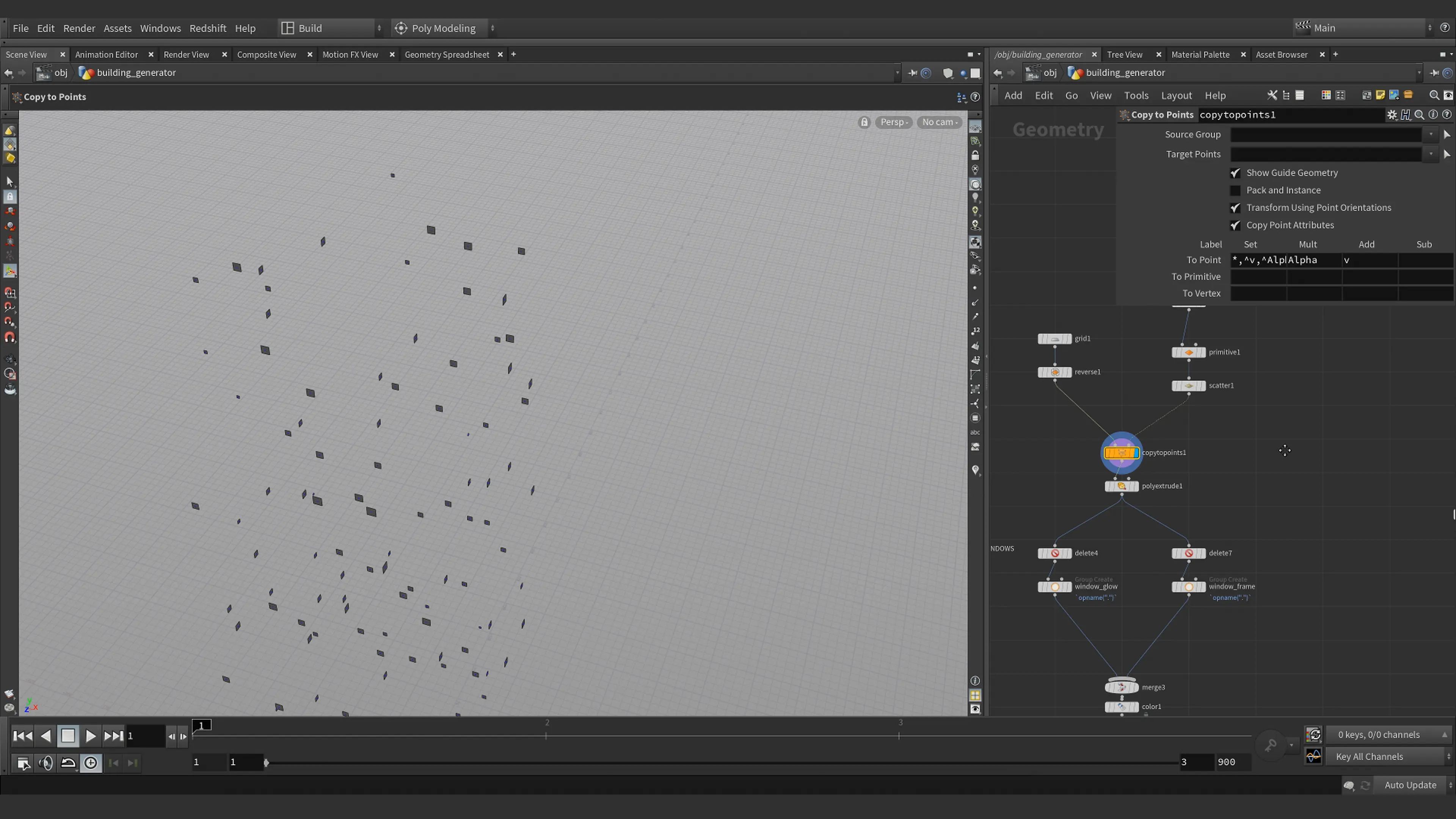Toggle audio speaker icon in playbar

46,763
